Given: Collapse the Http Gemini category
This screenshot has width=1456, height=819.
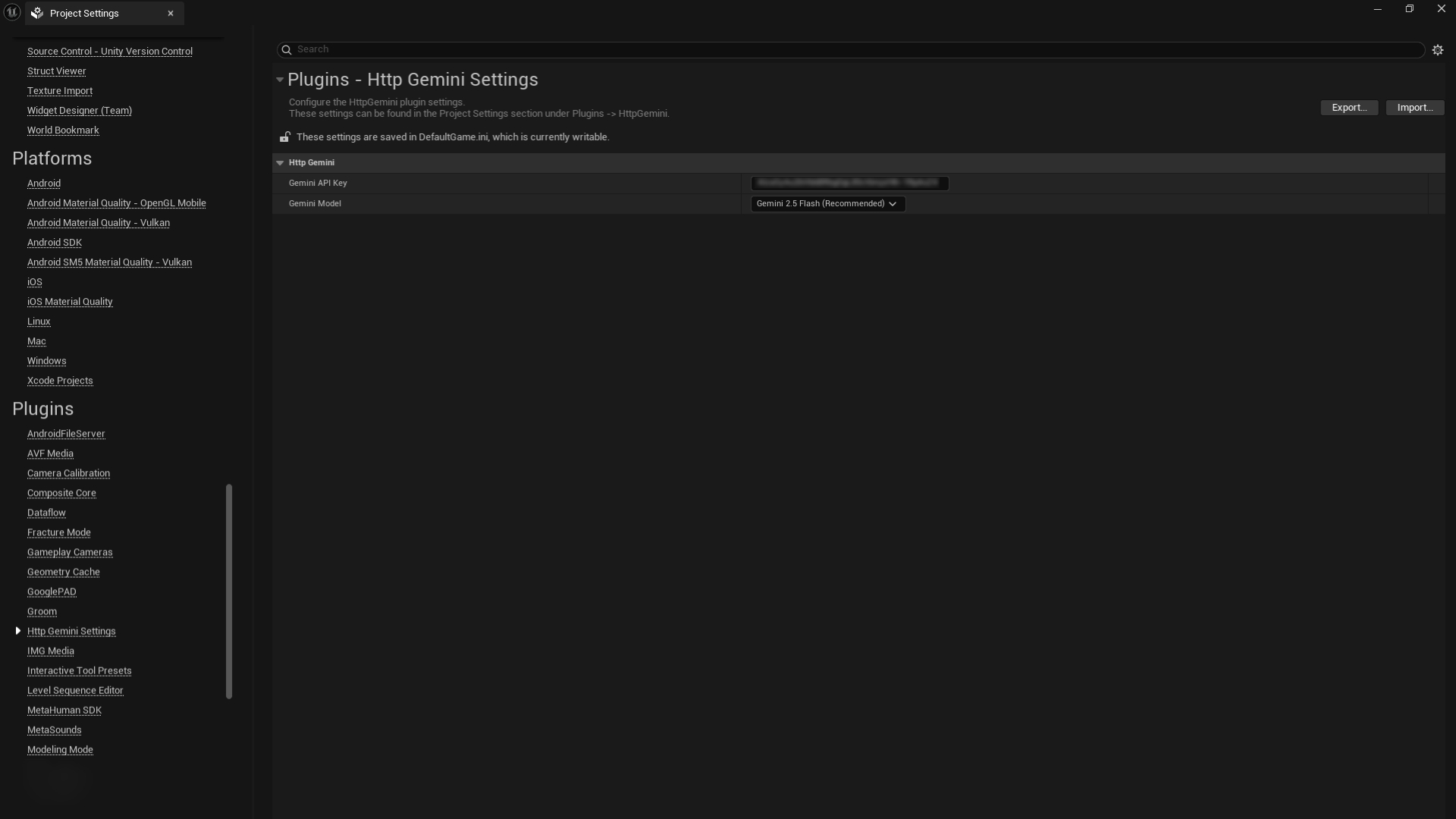Looking at the screenshot, I should [x=280, y=163].
